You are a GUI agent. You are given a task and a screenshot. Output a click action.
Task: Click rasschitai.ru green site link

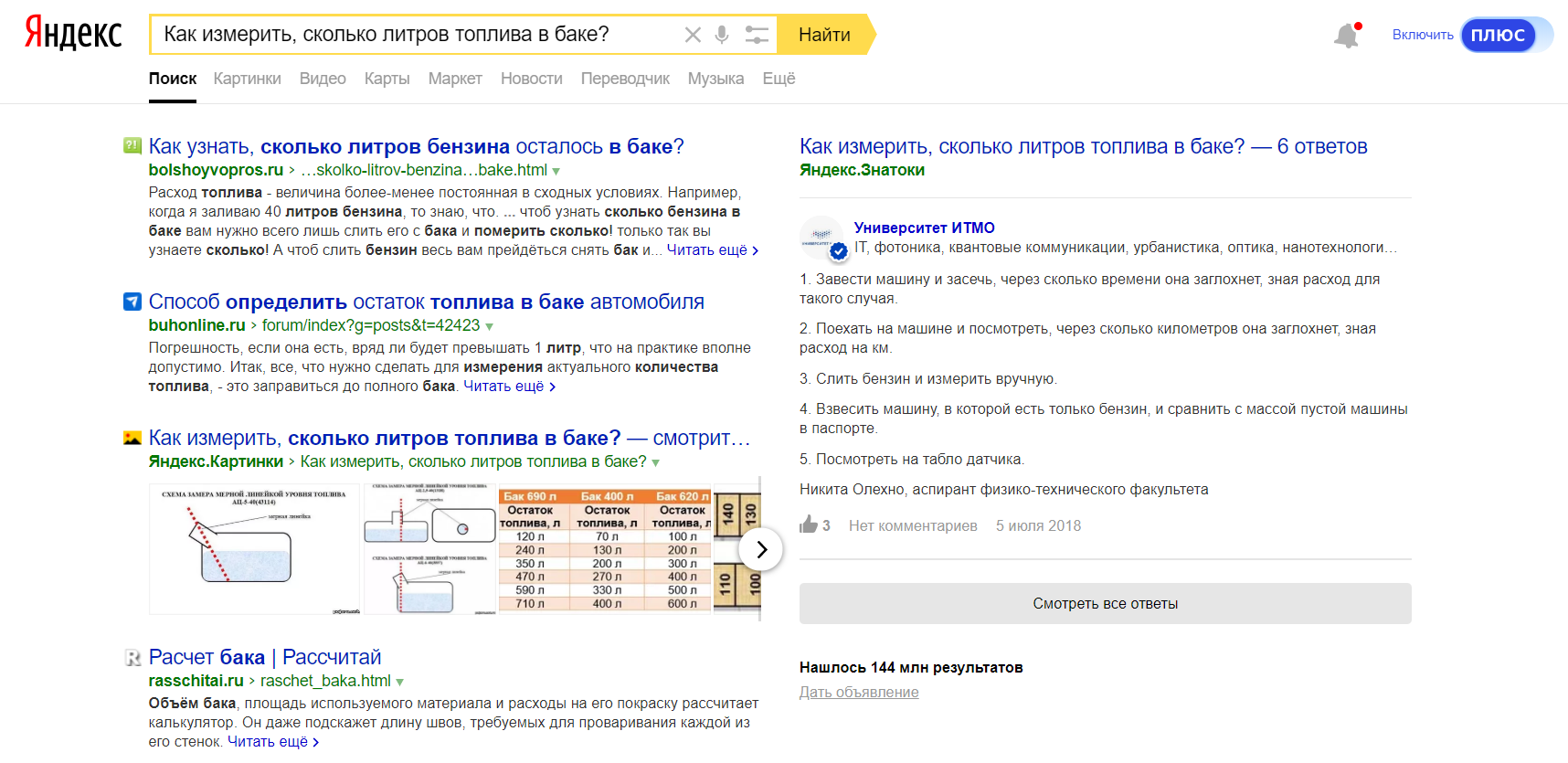[x=196, y=681]
